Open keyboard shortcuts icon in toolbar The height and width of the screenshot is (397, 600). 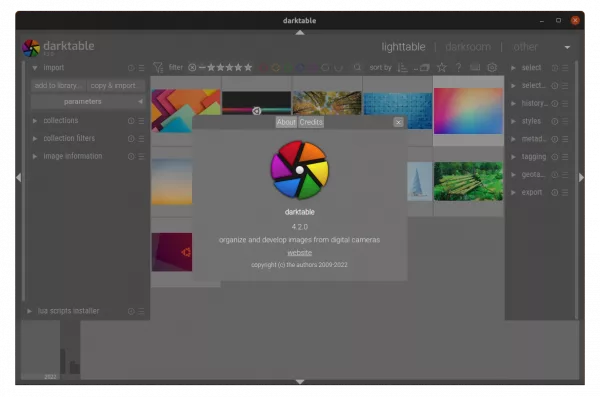click(x=475, y=68)
